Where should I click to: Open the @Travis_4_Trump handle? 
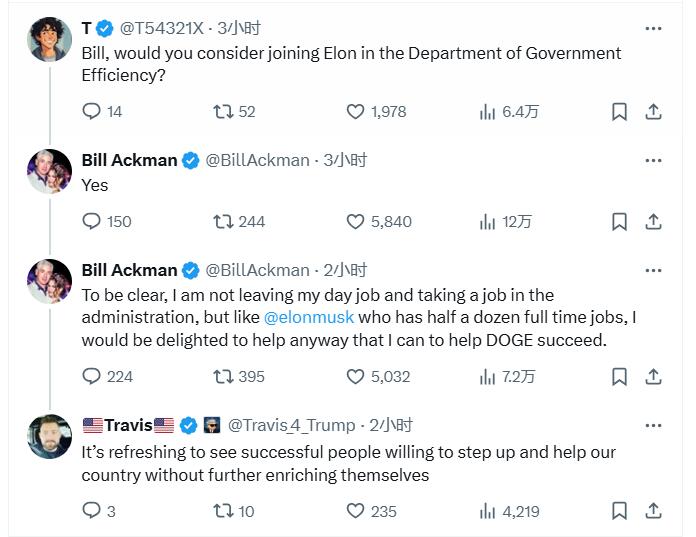[x=292, y=425]
